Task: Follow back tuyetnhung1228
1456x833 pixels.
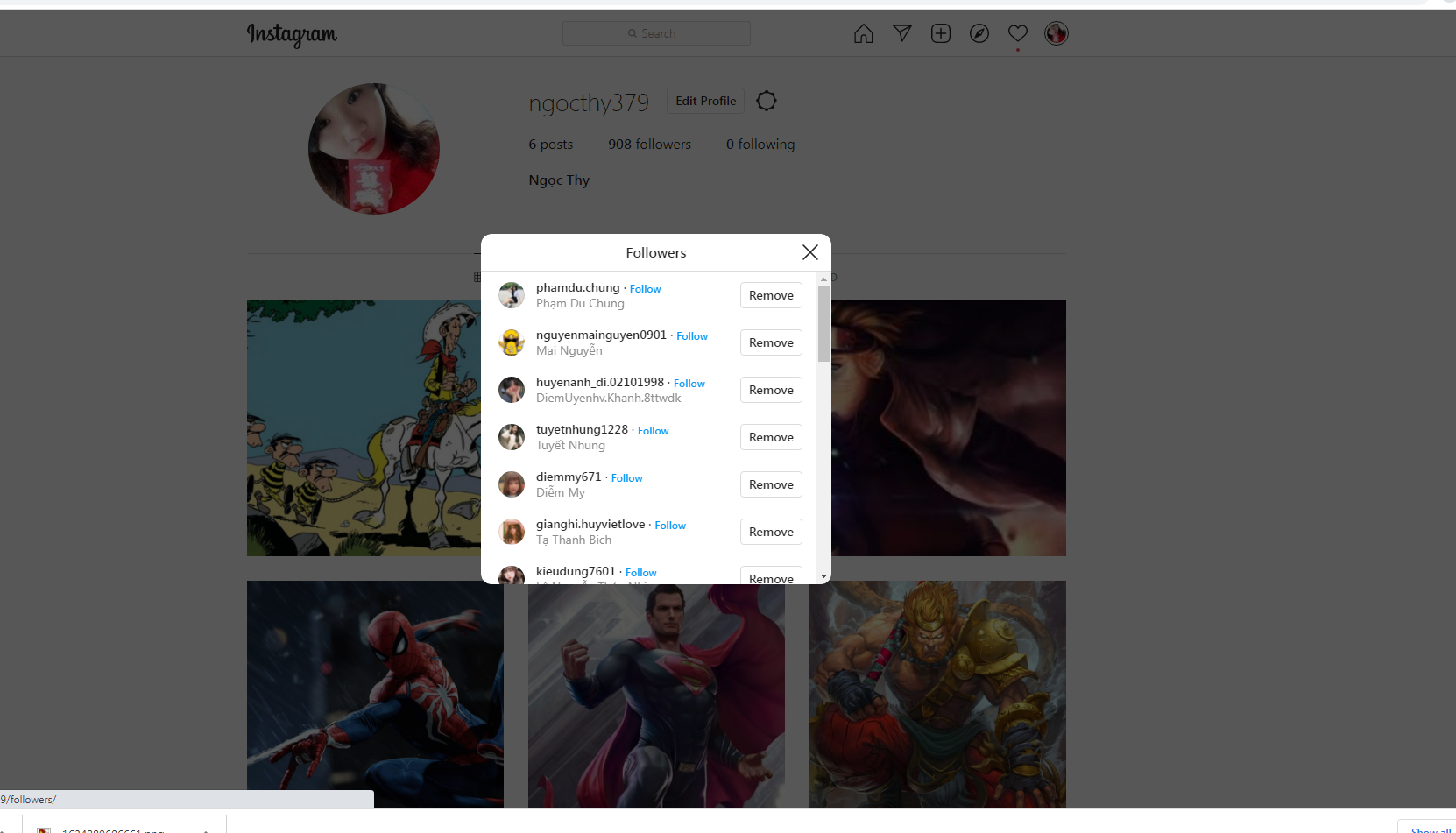Action: coord(654,431)
